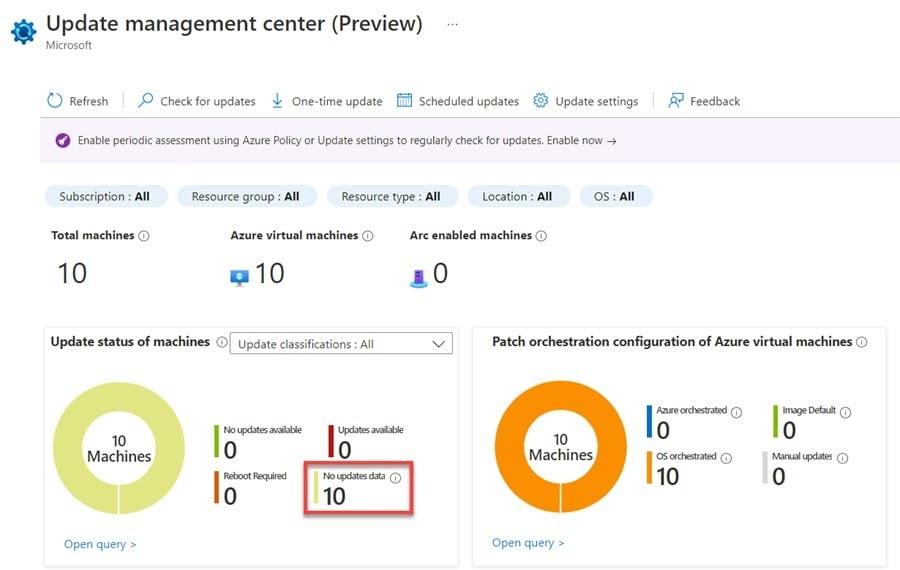Screen dimensions: 900x570
Task: Click the No updates available count
Action: point(230,451)
